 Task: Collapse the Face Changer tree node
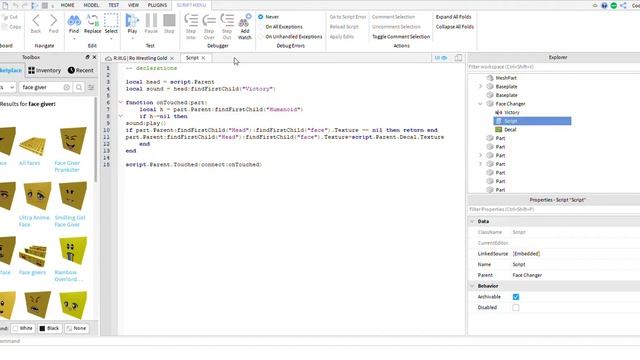(x=480, y=104)
